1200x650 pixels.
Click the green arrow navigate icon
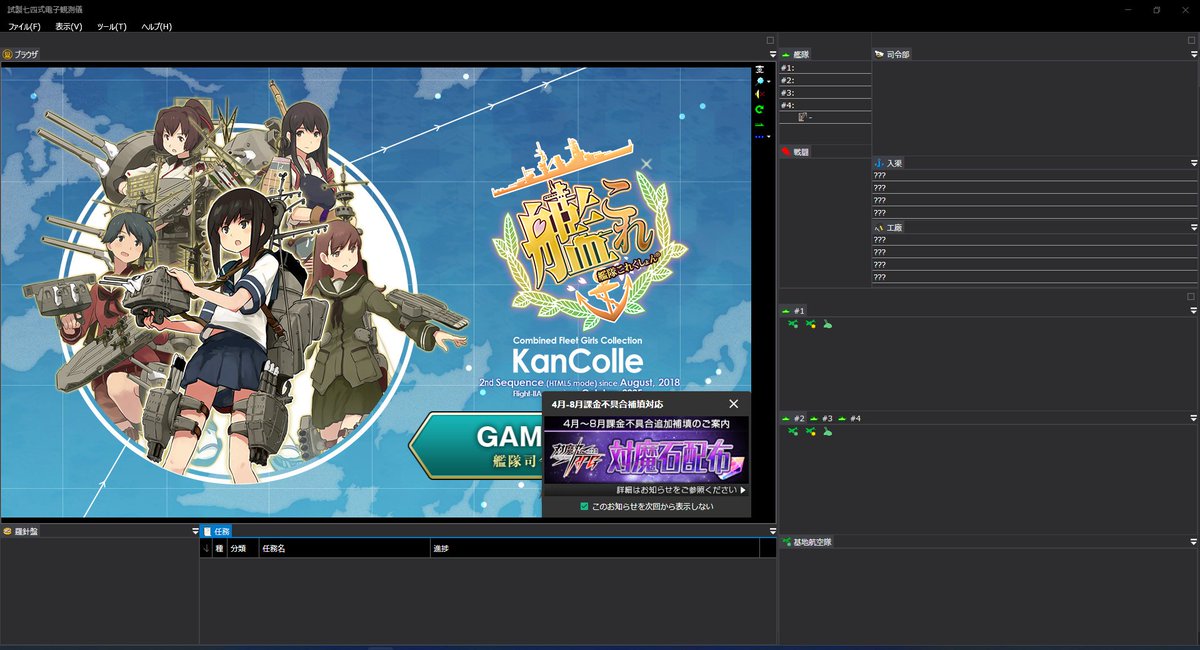coord(760,123)
